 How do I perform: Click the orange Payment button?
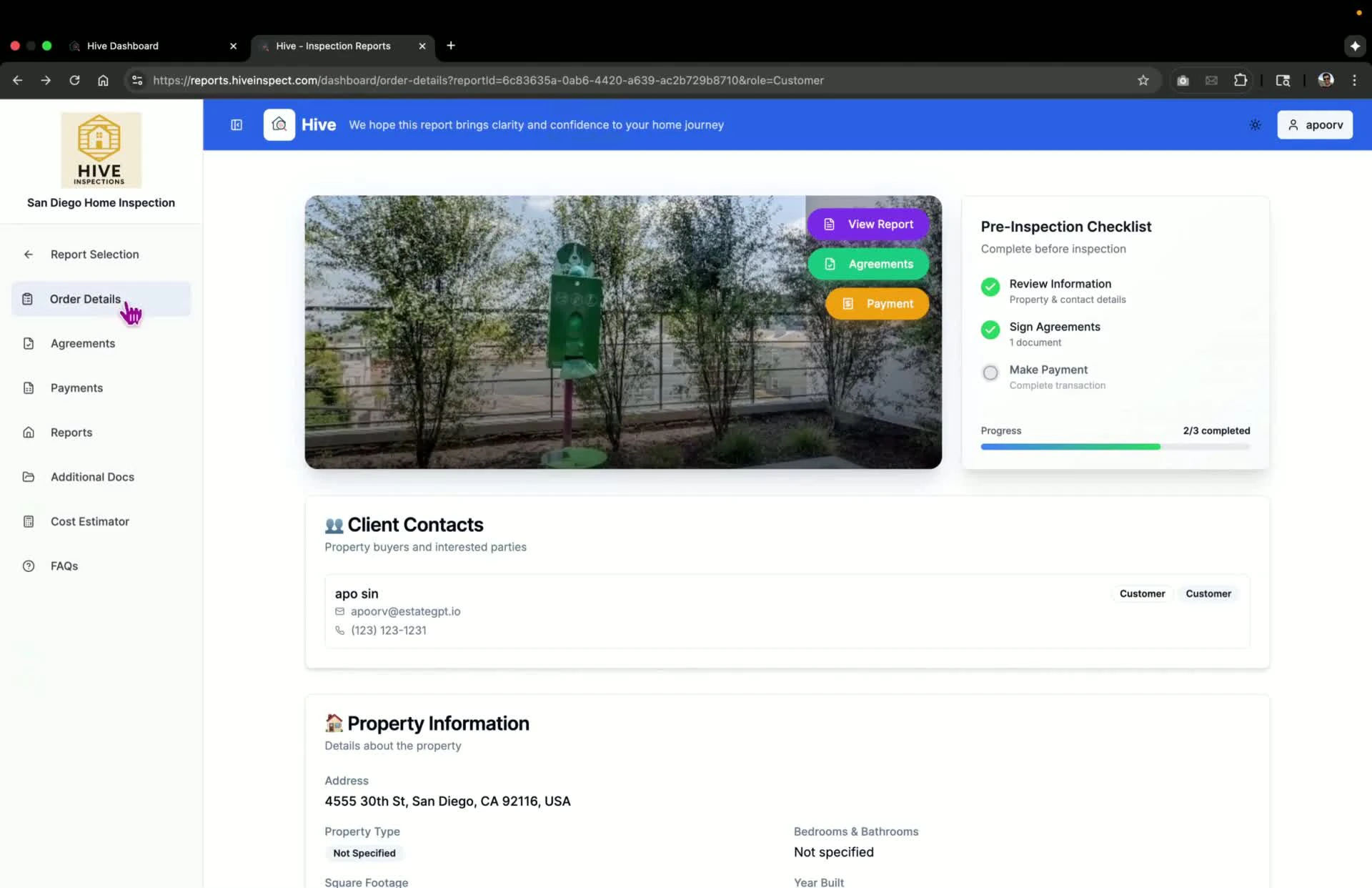point(878,304)
